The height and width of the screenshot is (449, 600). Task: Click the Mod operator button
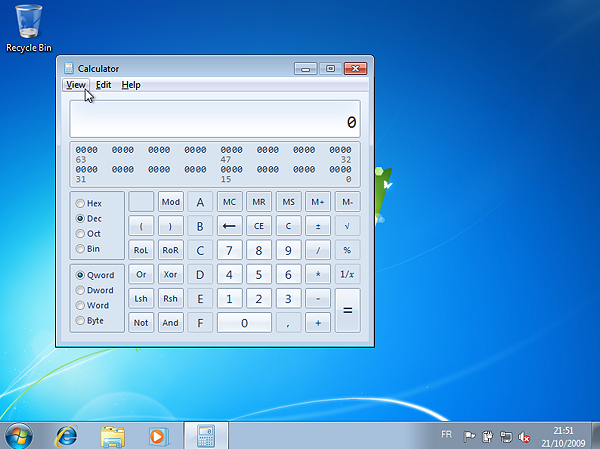coord(171,202)
